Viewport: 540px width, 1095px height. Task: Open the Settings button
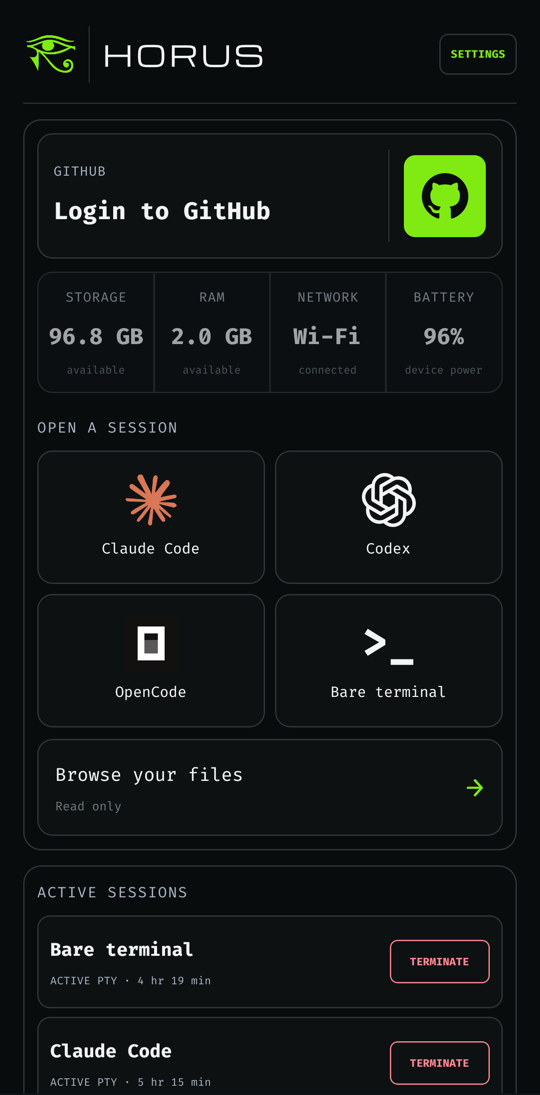pos(478,54)
